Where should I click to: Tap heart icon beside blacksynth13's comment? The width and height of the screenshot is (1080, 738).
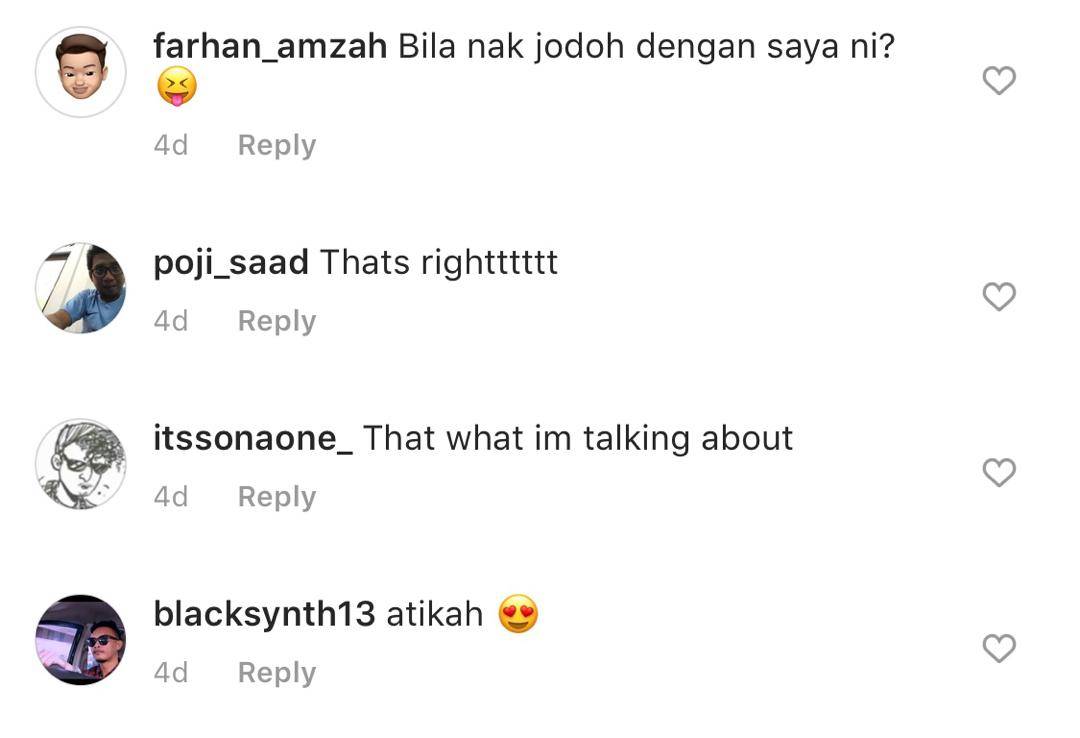(x=999, y=648)
